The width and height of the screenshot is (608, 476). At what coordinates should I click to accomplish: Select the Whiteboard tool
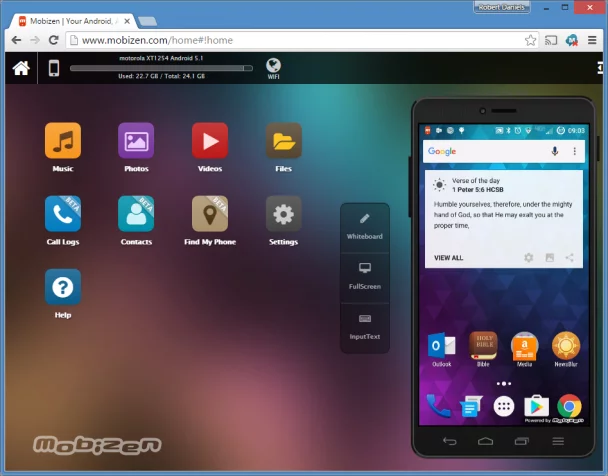(364, 228)
